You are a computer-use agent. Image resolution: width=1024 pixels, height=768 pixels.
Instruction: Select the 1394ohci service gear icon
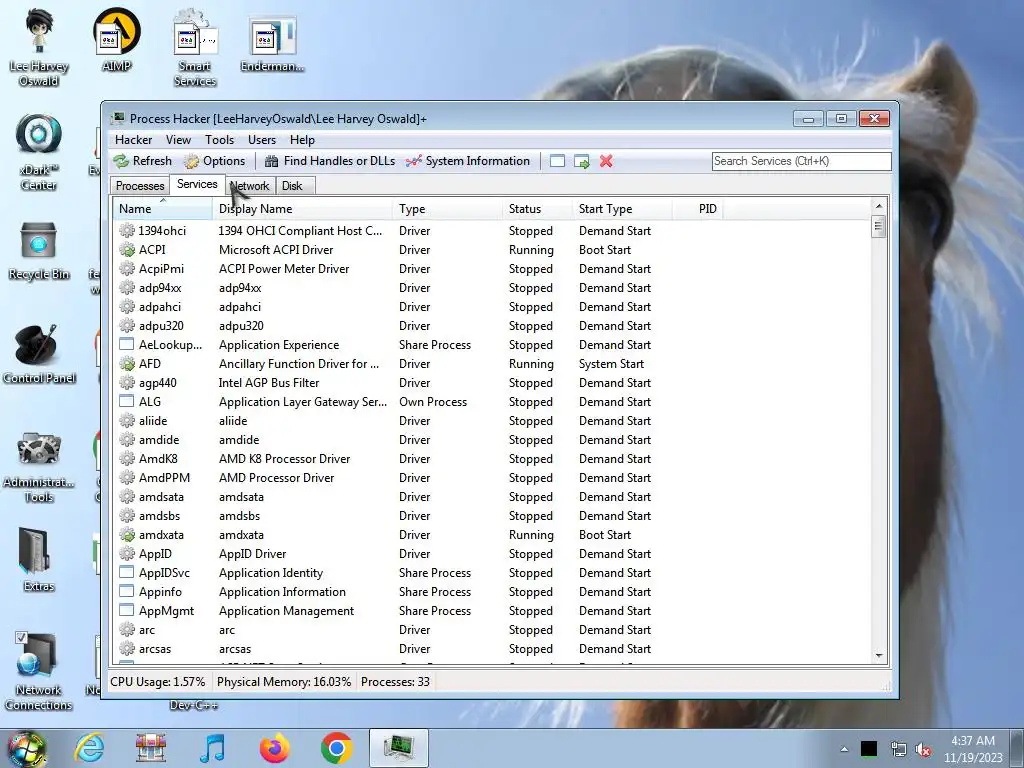[127, 231]
